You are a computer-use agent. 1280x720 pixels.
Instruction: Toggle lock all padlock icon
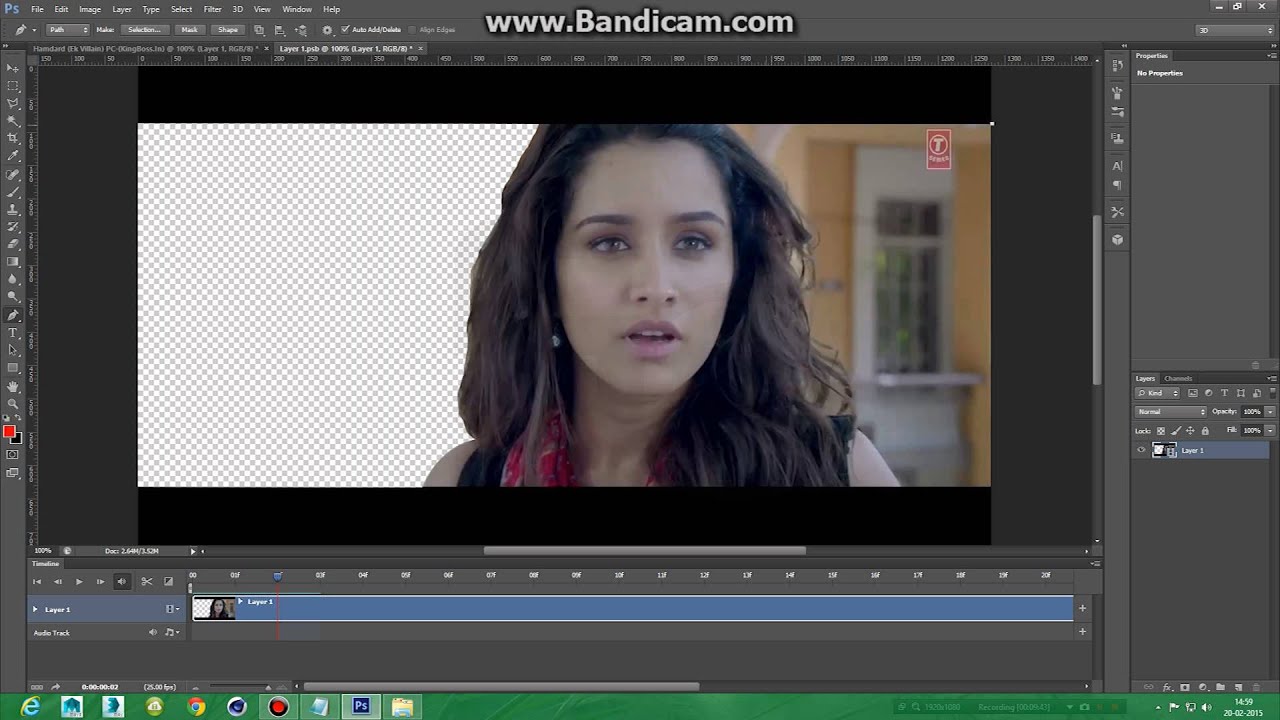[1205, 431]
